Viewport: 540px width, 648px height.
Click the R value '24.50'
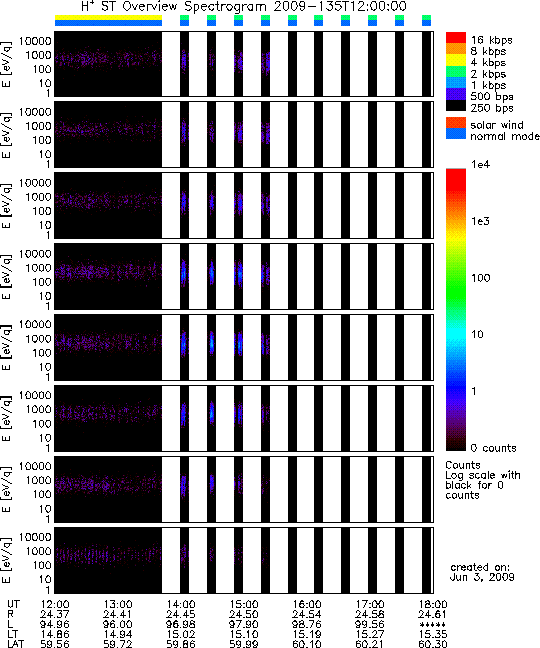[x=244, y=615]
